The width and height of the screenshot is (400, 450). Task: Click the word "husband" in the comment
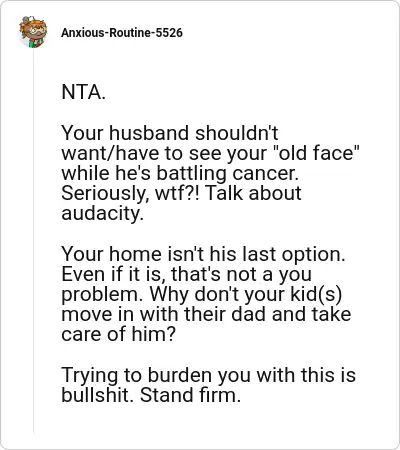pos(150,133)
